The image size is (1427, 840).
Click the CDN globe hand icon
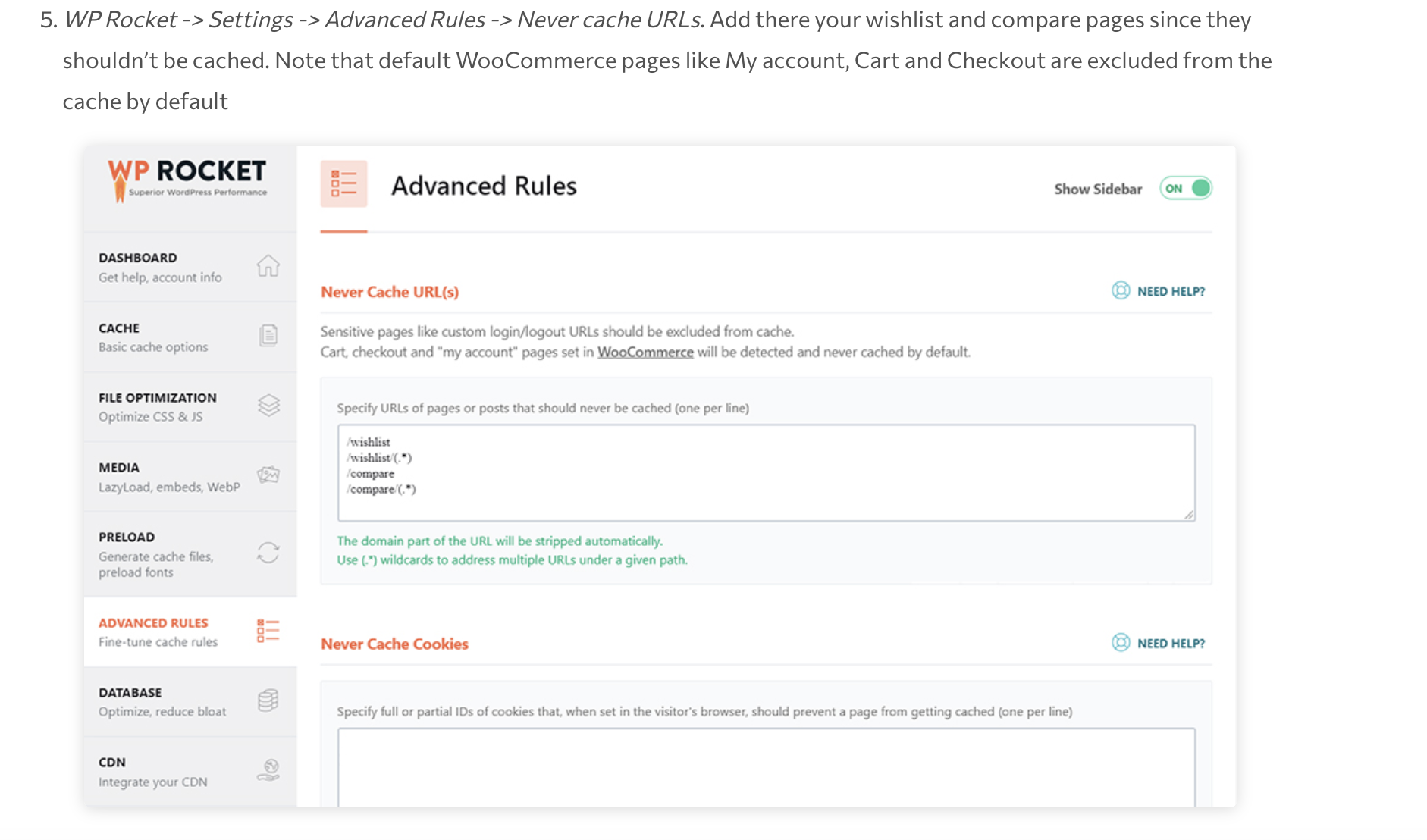click(x=268, y=770)
